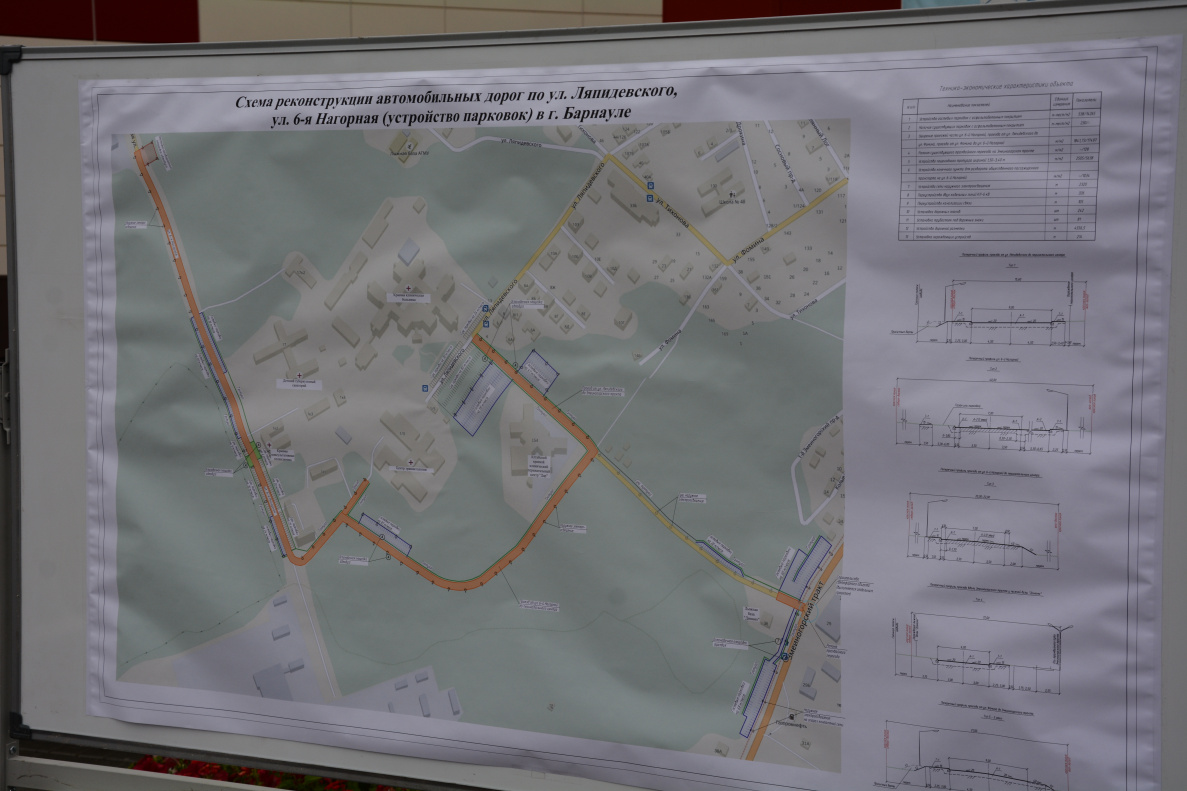This screenshot has height=791, width=1187.
Task: Click the green crossing marker on the left orange road
Action: tap(252, 460)
